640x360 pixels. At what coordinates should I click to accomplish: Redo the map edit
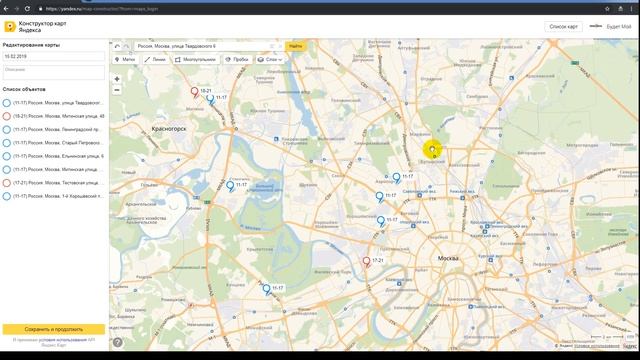(127, 47)
